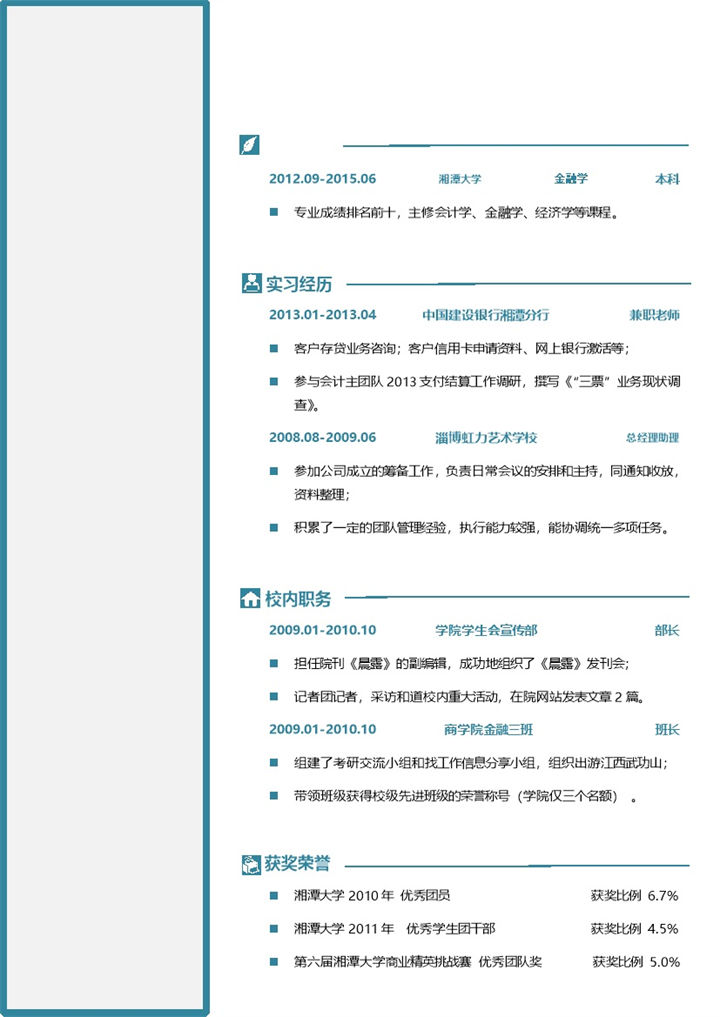Viewport: 720px width, 1017px height.
Task: Click the line 记者团记者，采访和道校内重大活动
Action: (x=469, y=697)
